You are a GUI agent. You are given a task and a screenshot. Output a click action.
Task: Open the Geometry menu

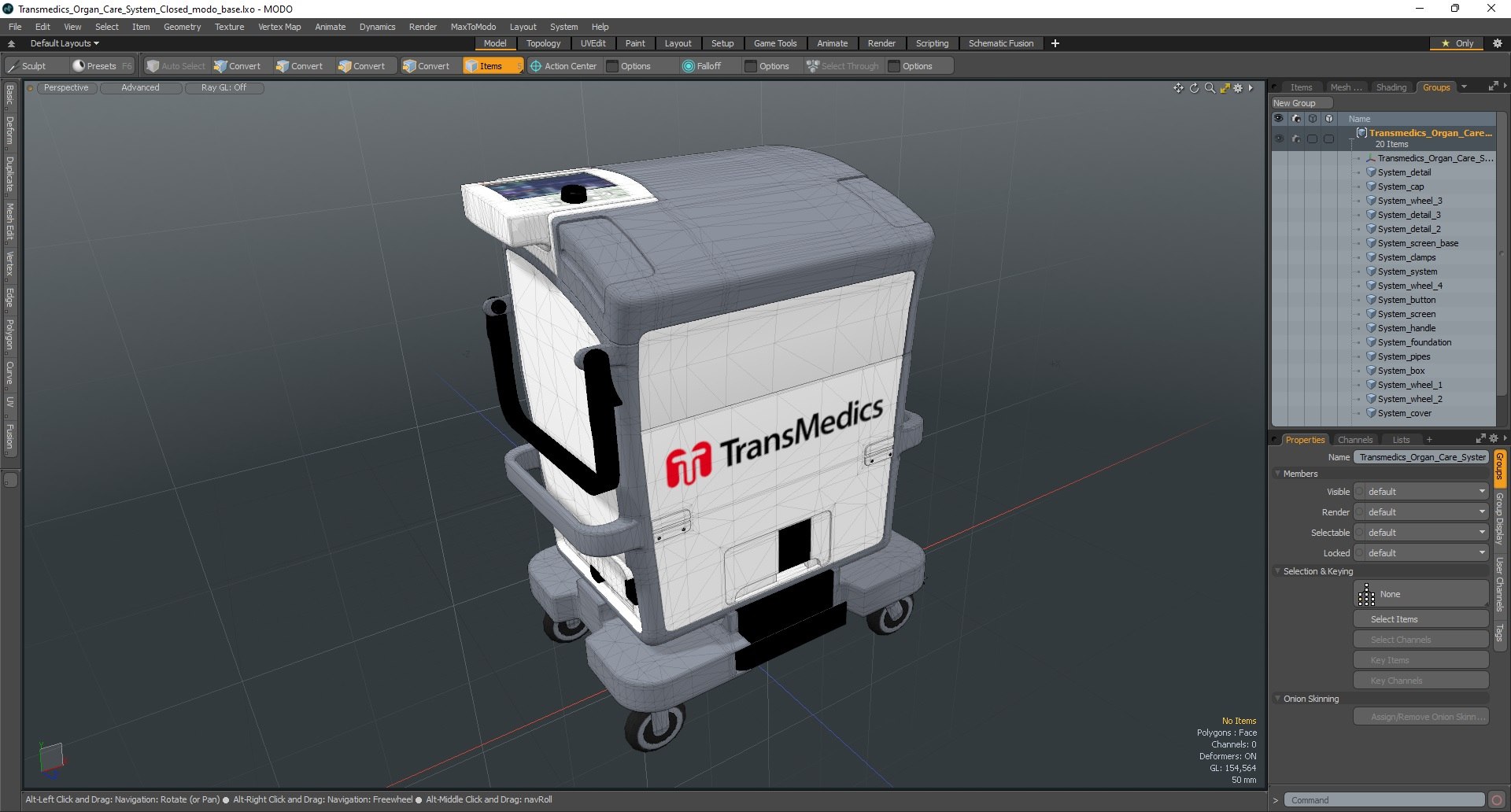point(182,27)
